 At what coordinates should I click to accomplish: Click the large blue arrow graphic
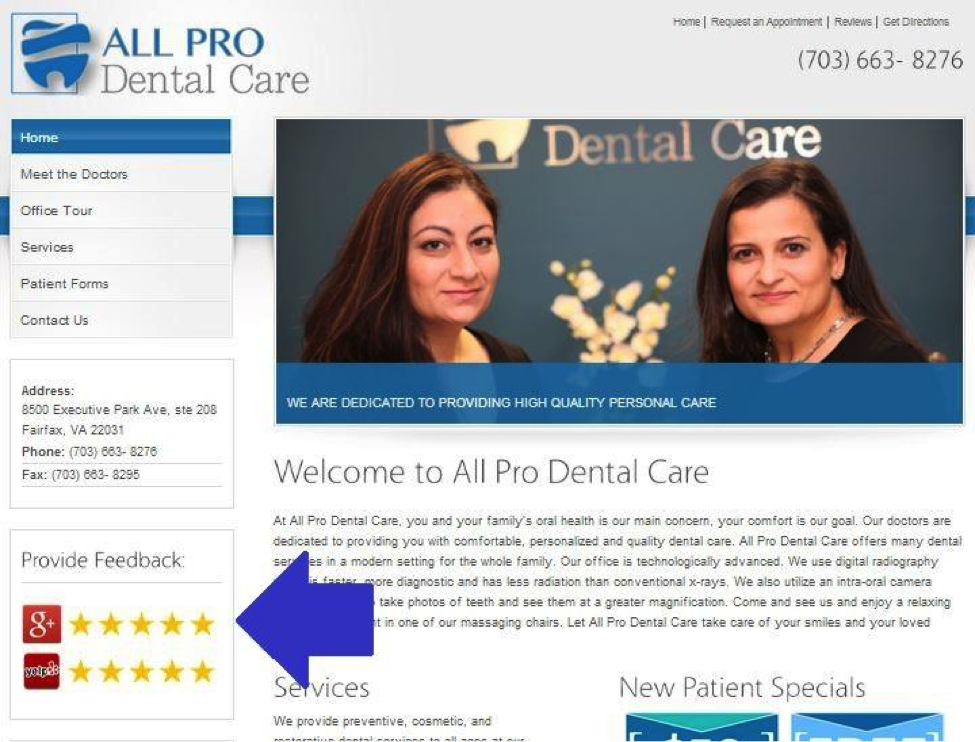[x=305, y=619]
